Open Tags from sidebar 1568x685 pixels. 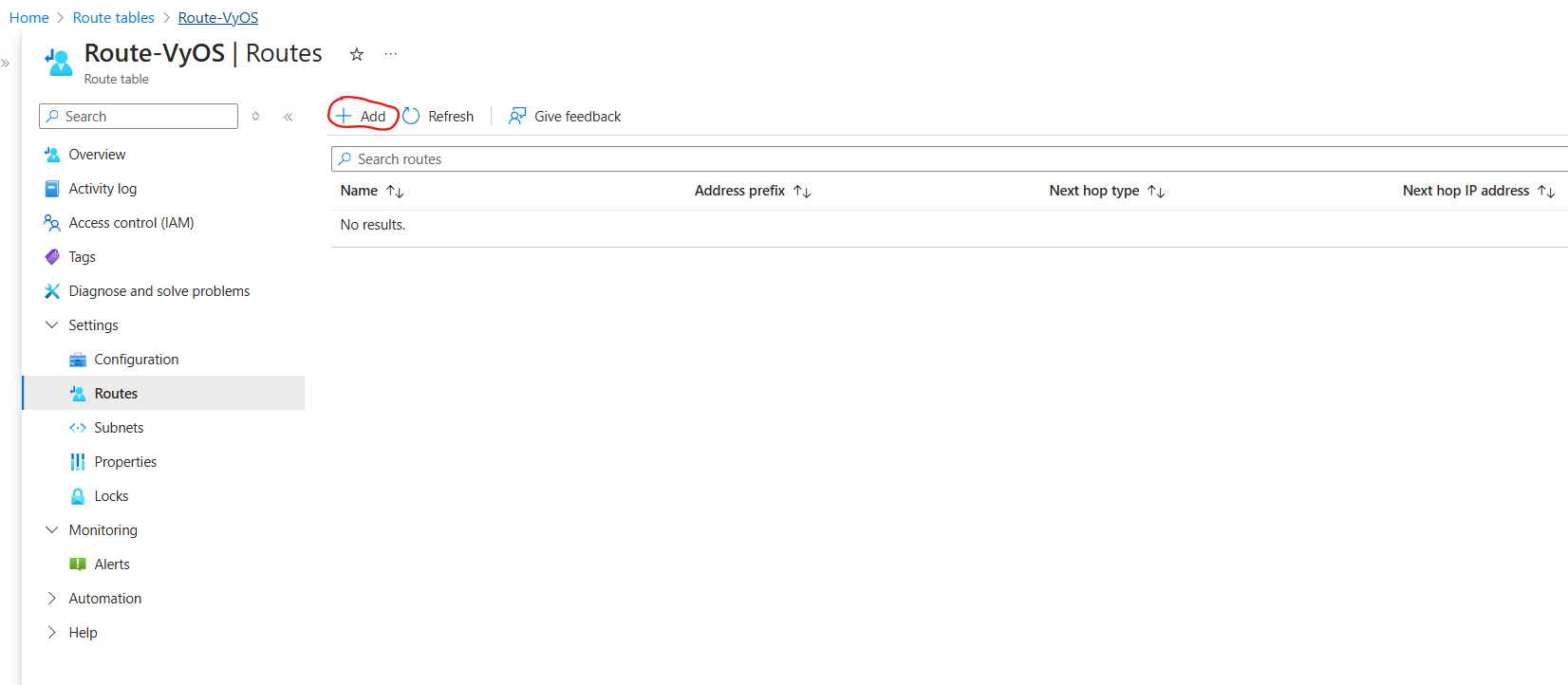[x=82, y=257]
